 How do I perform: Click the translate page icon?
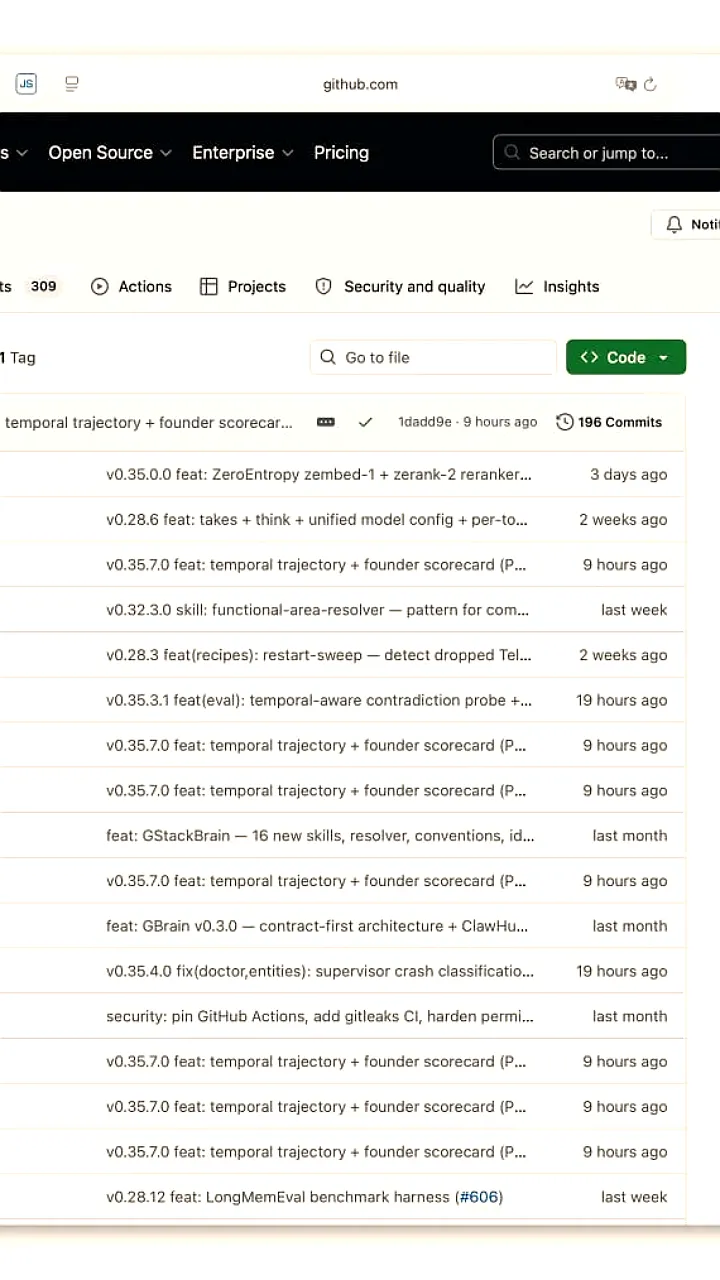point(626,84)
